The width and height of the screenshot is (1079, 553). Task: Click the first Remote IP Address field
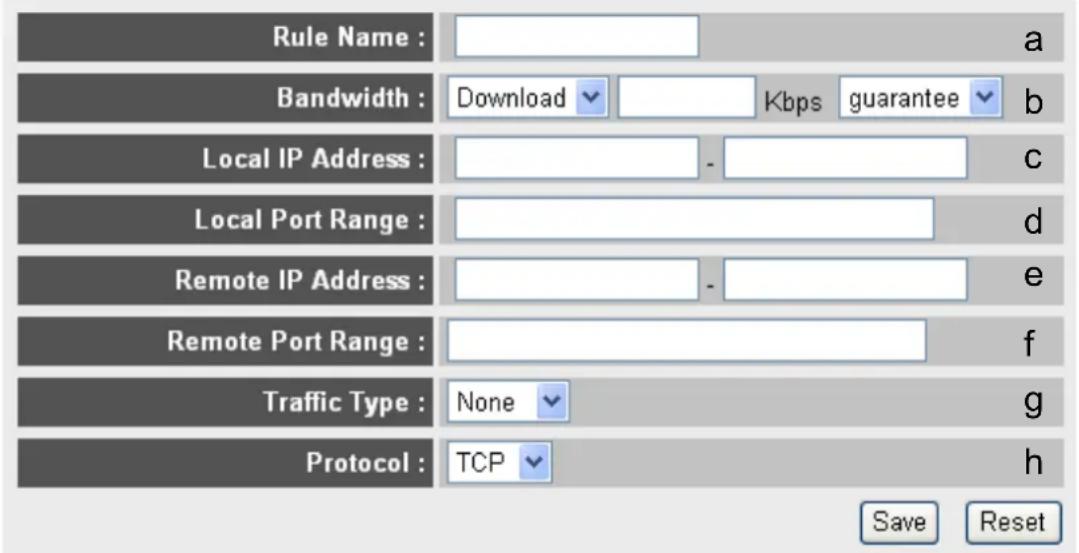[576, 279]
